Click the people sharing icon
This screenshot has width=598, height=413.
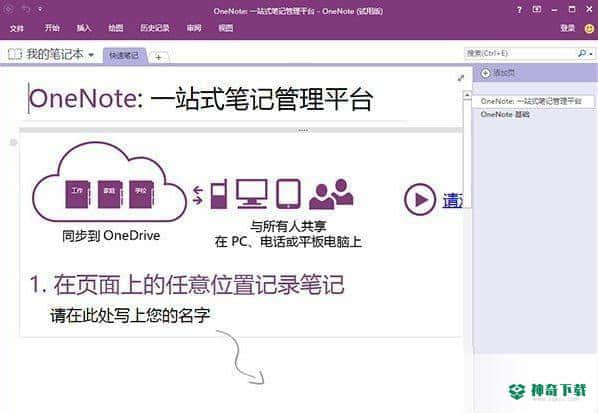[x=331, y=194]
